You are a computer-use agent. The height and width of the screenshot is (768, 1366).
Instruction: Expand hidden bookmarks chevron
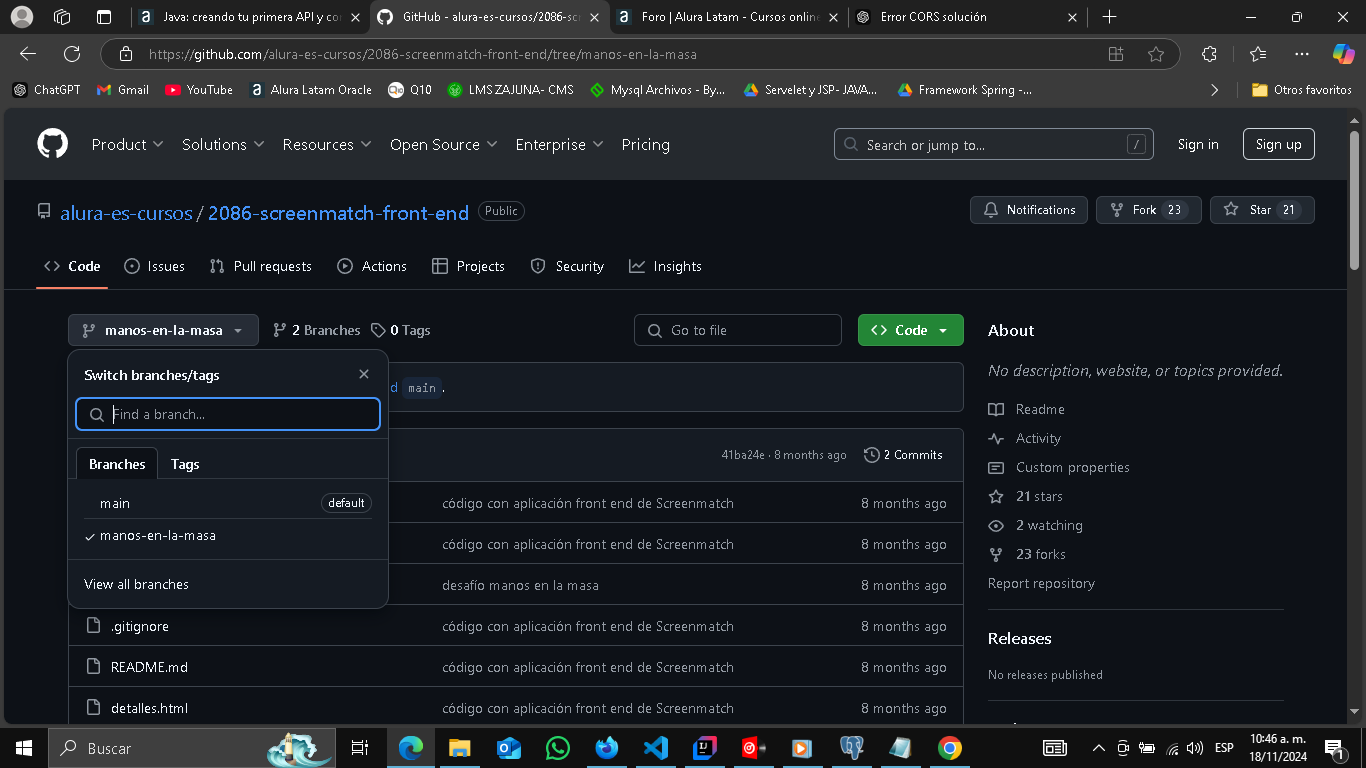[x=1215, y=90]
